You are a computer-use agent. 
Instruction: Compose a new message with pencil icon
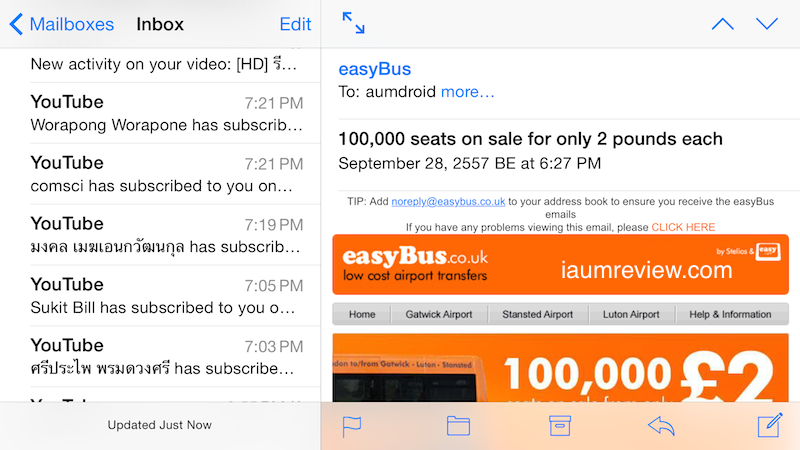point(770,425)
